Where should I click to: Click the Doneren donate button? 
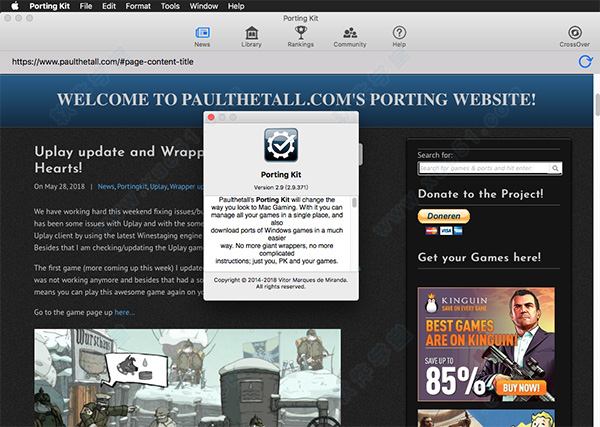click(x=443, y=216)
